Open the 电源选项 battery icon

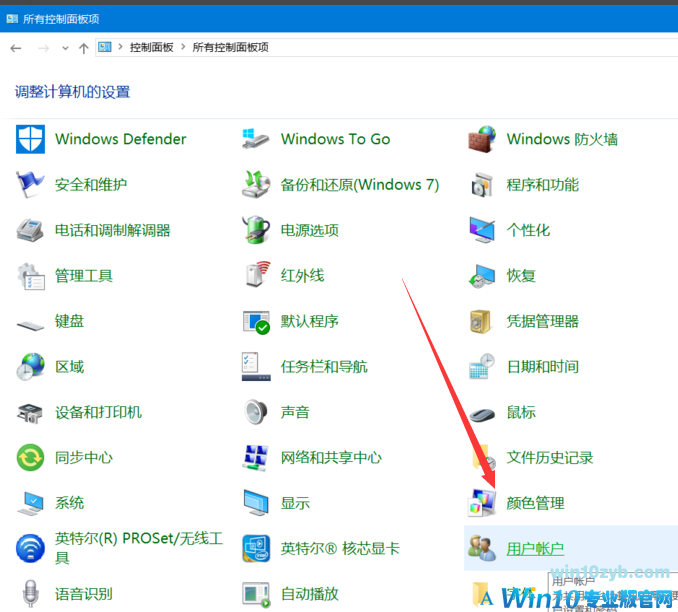pos(256,230)
